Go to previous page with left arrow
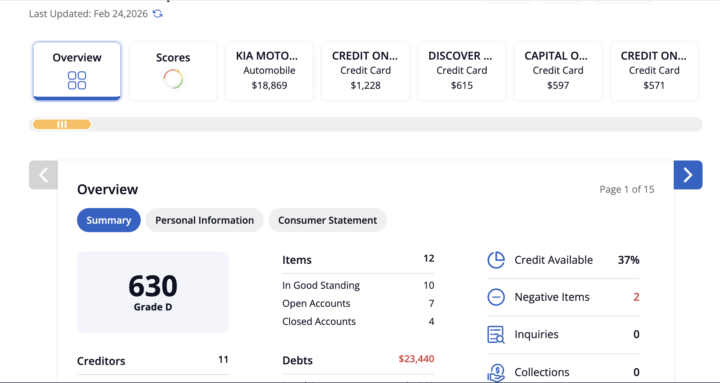This screenshot has height=383, width=720. [43, 175]
